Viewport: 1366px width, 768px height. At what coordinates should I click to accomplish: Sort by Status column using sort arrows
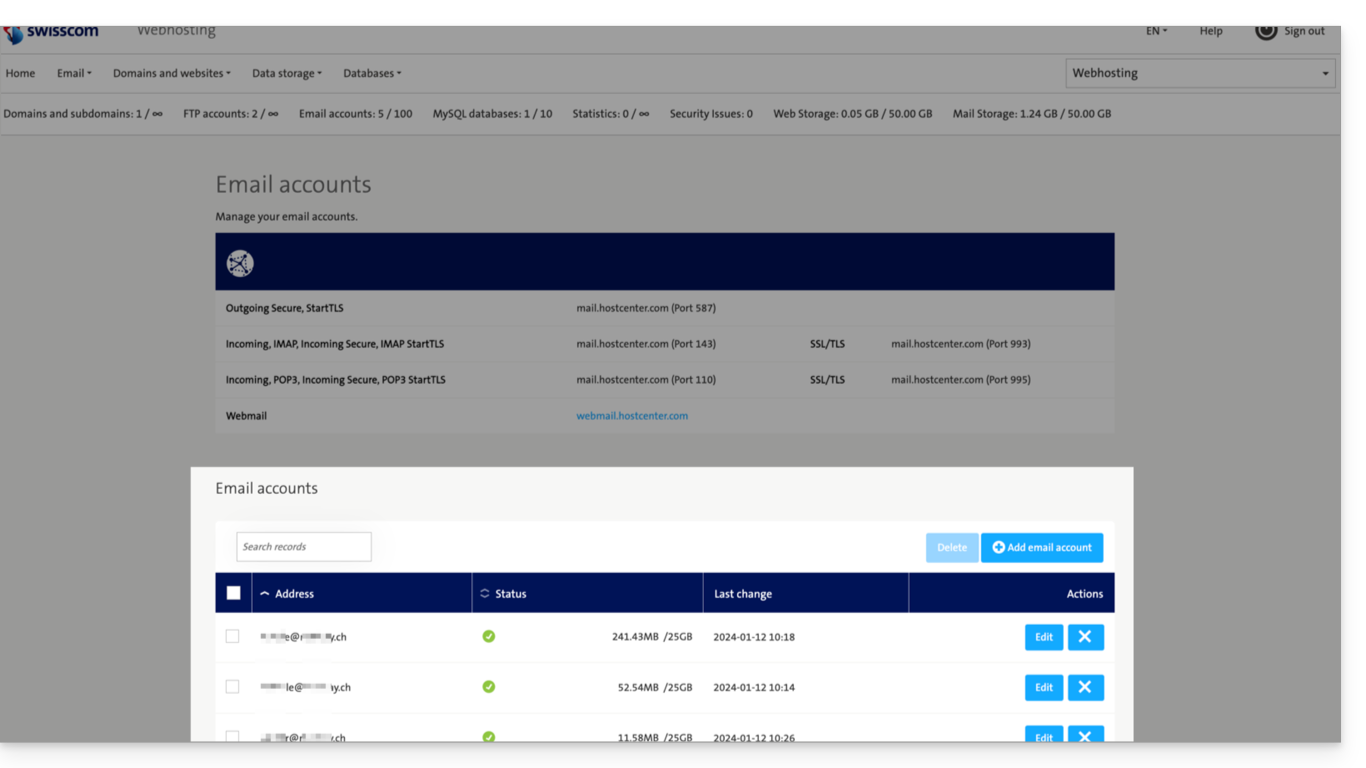(485, 593)
